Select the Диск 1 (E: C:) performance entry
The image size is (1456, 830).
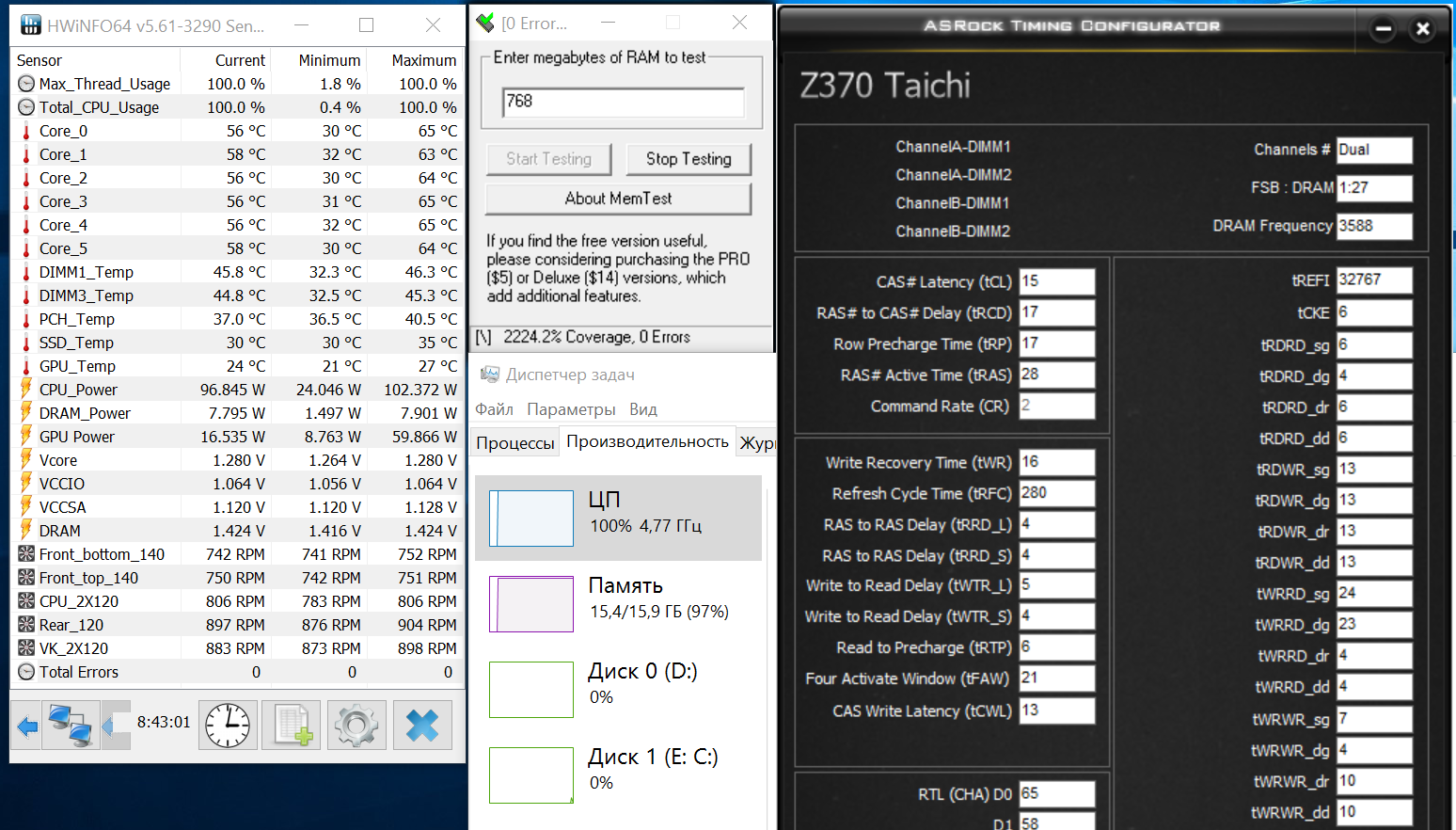coord(618,775)
